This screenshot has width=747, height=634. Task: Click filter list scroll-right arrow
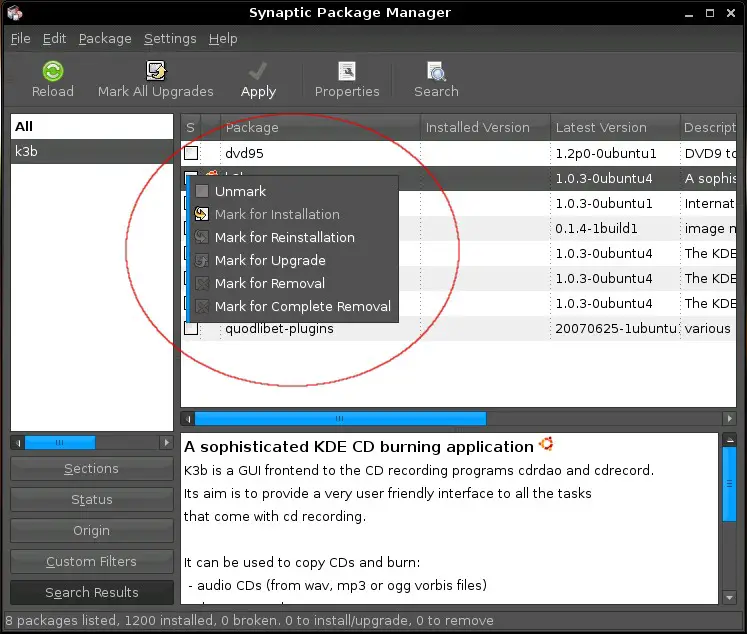pyautogui.click(x=166, y=443)
